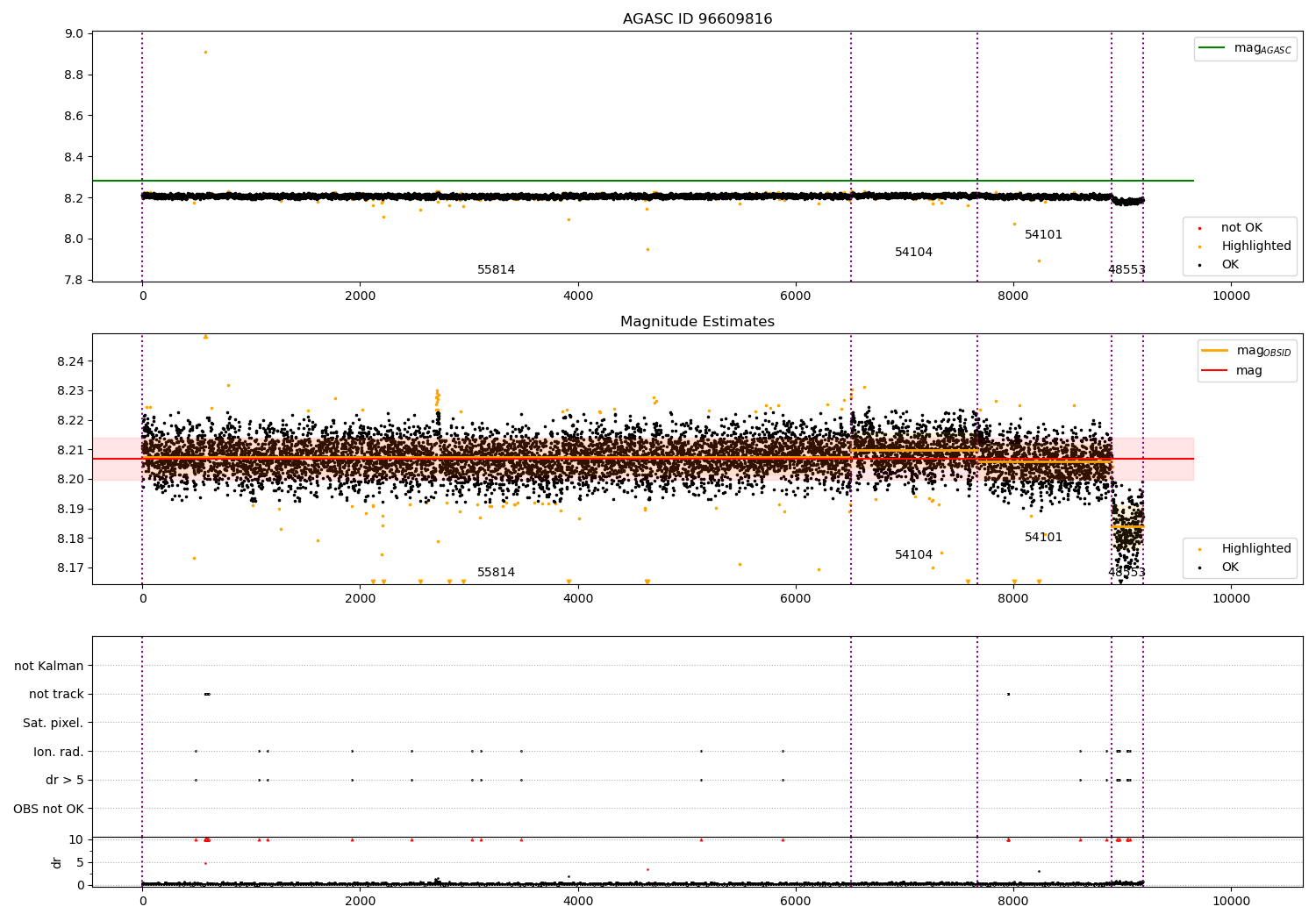Click the 54104 label in the middle plot
This screenshot has height=921, width=1316.
tap(913, 555)
